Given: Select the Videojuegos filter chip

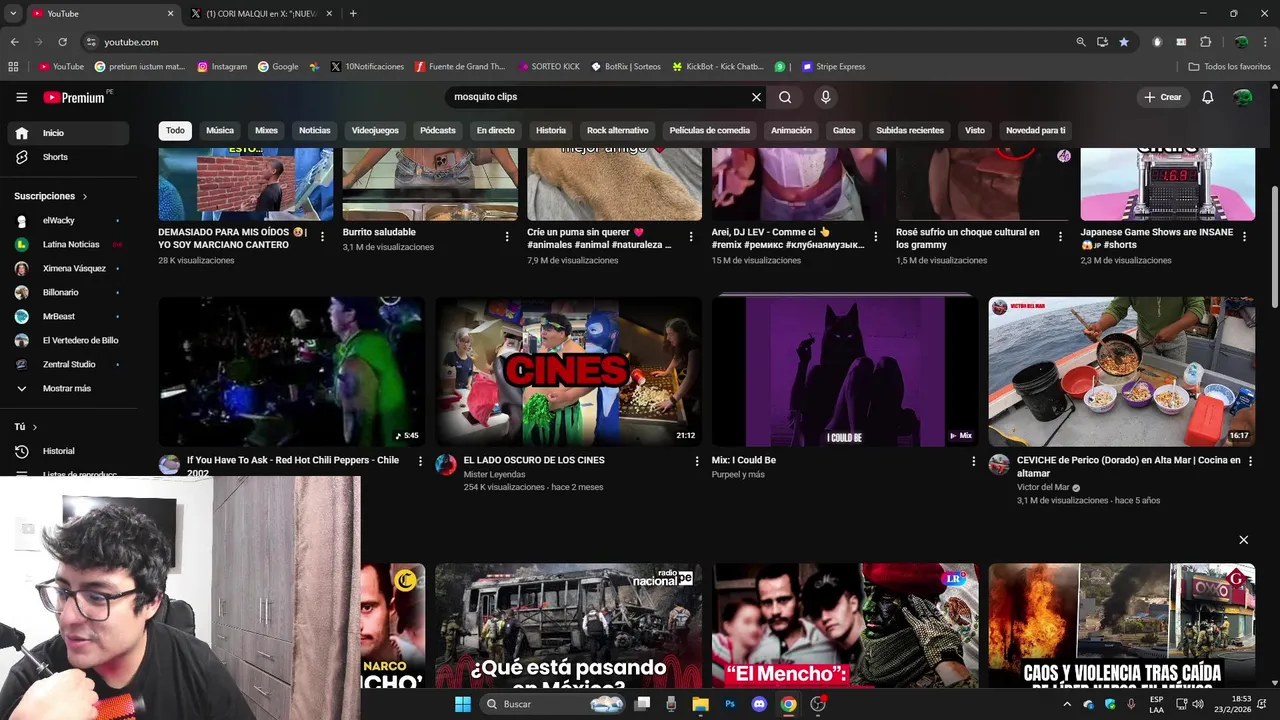Looking at the screenshot, I should 375,130.
